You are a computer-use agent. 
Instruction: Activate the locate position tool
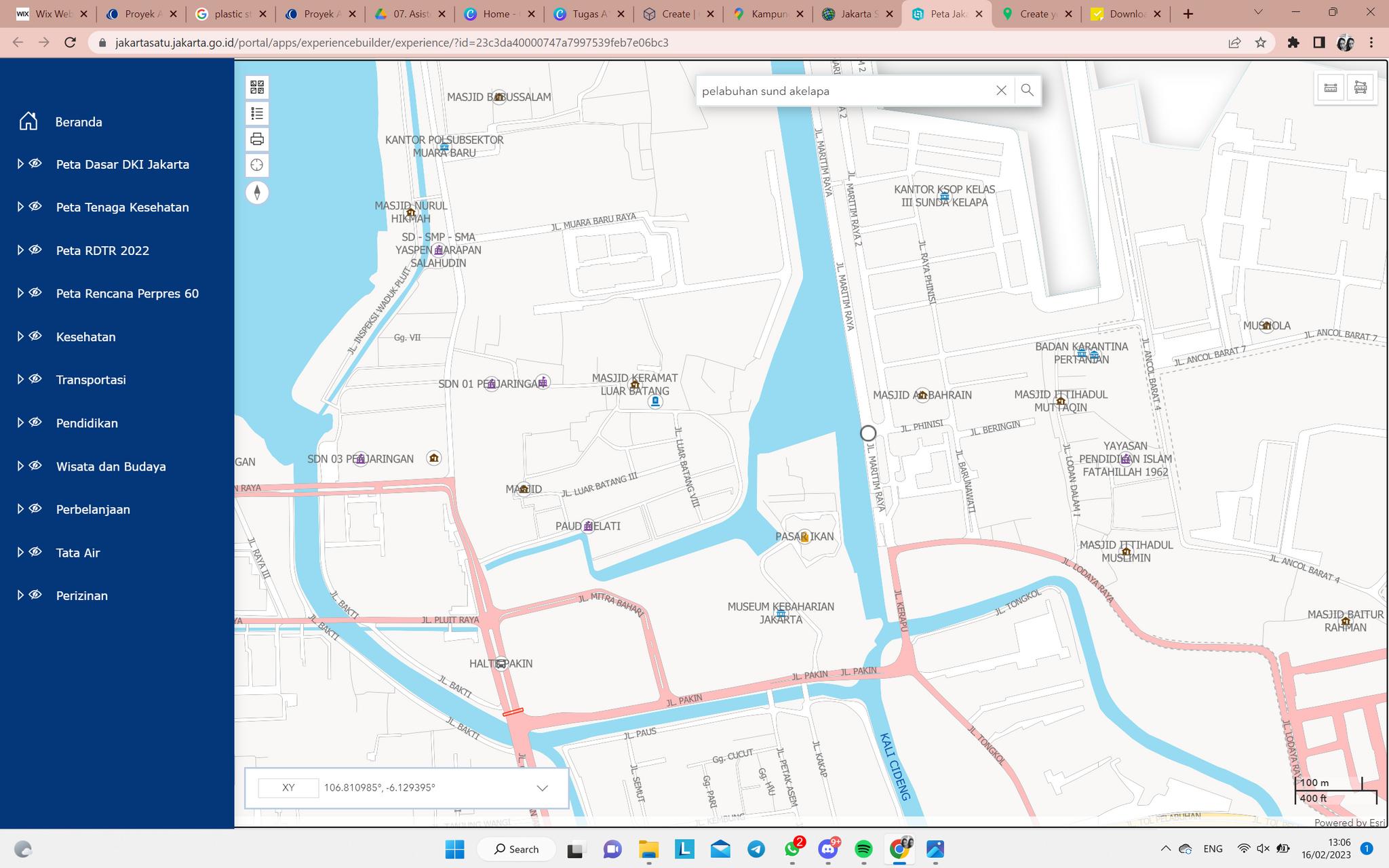point(257,165)
